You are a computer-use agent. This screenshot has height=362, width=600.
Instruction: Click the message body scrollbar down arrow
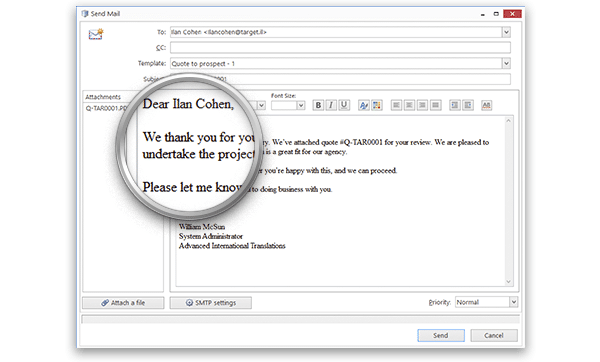tap(509, 282)
